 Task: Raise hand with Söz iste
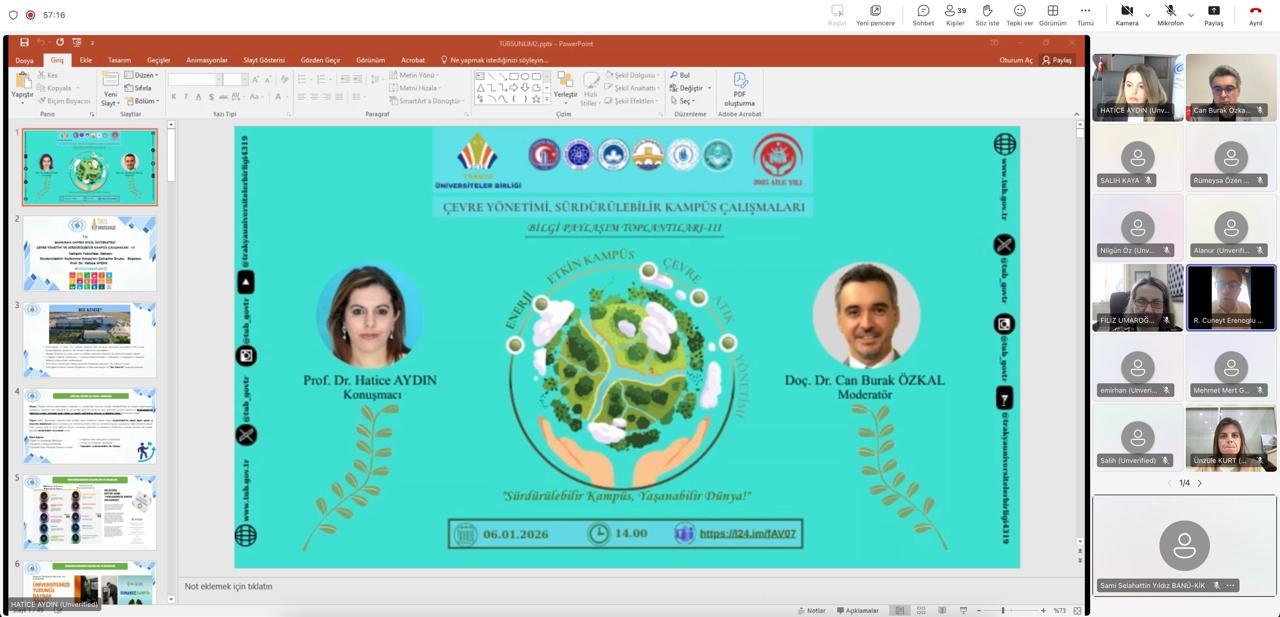(988, 15)
